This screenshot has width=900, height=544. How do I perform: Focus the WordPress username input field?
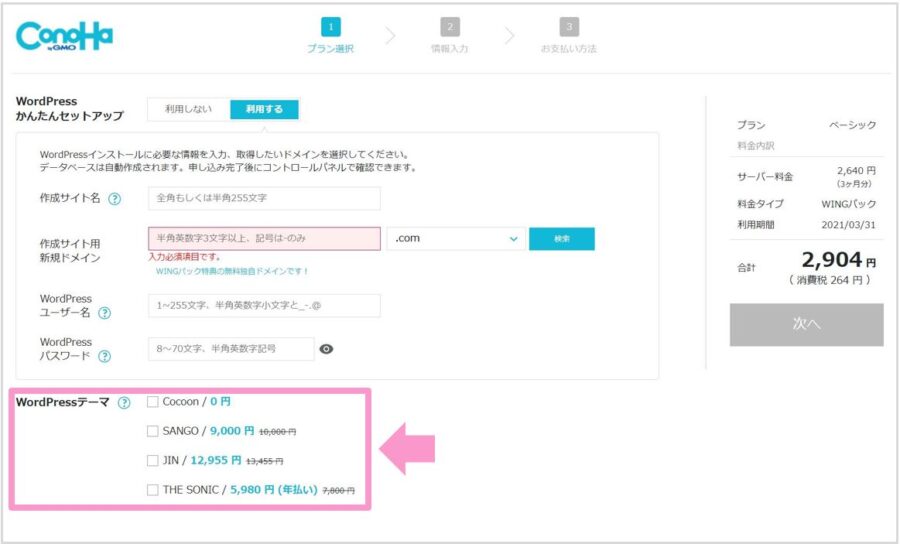pyautogui.click(x=264, y=305)
